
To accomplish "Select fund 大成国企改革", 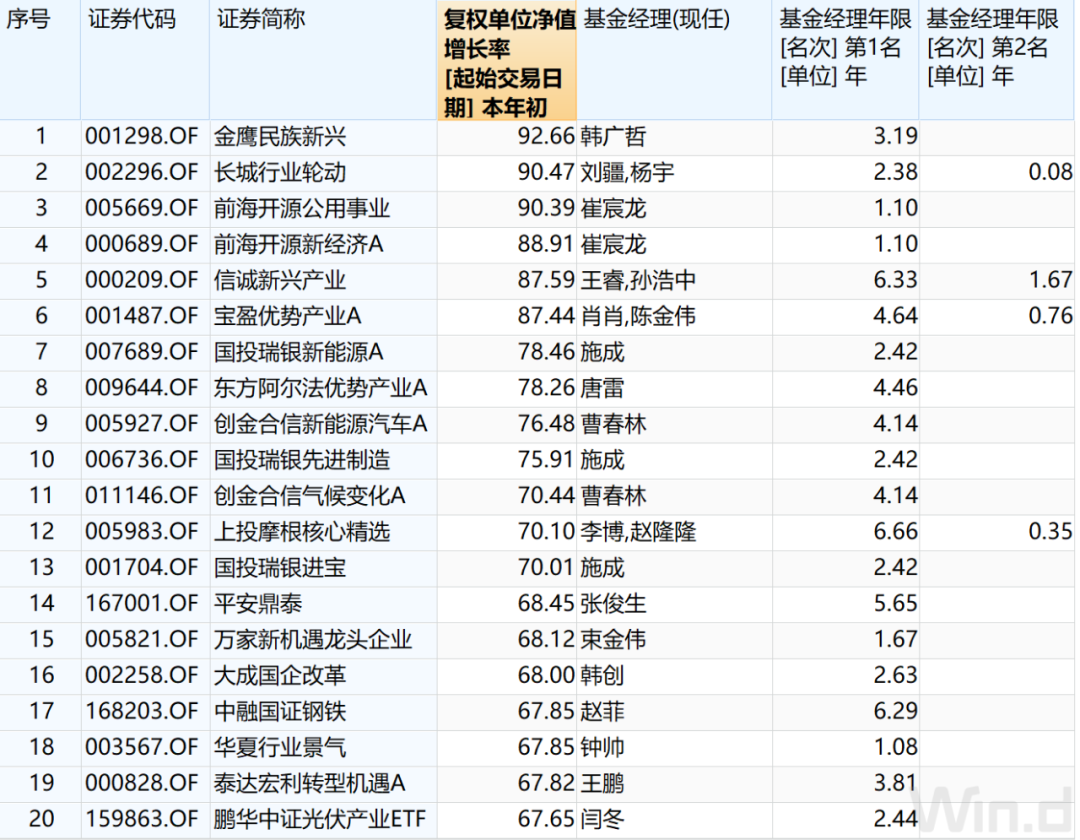I will [x=280, y=675].
